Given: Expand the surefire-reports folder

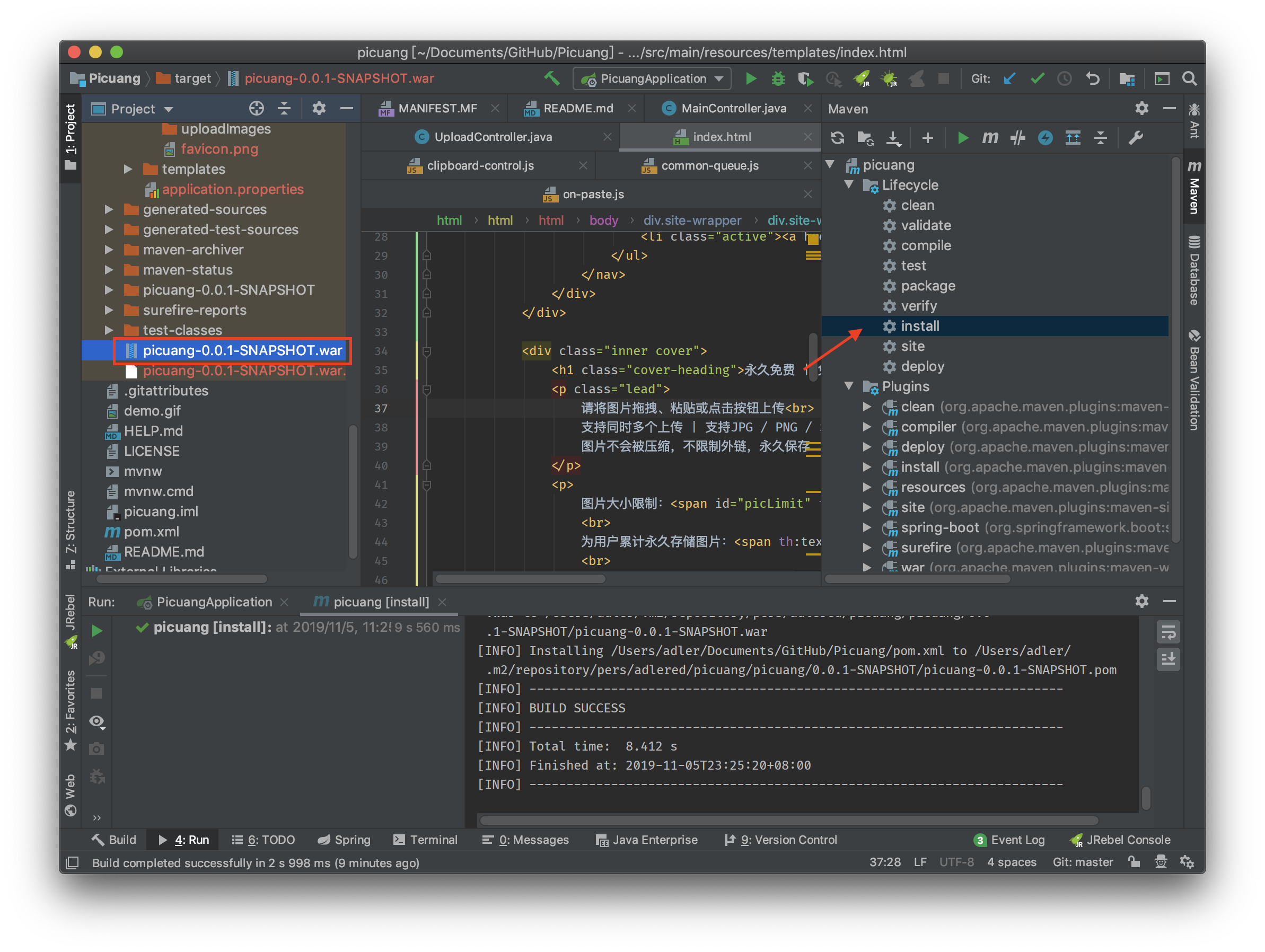Looking at the screenshot, I should (109, 310).
